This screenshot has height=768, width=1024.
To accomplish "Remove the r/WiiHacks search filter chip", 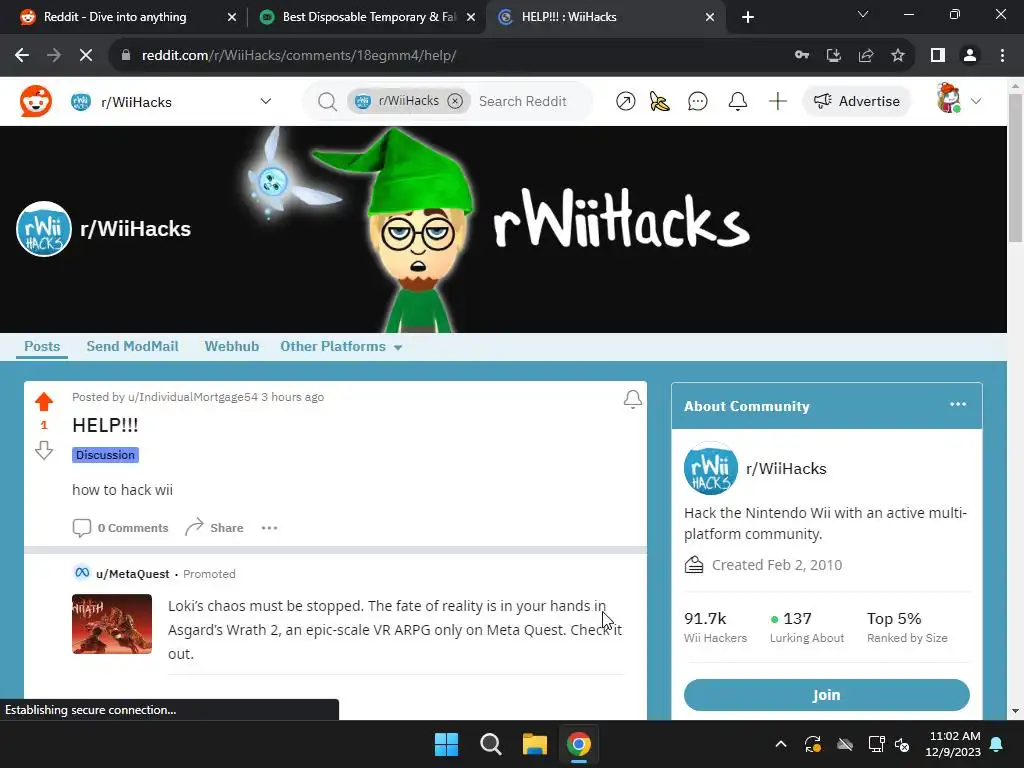I will click(x=455, y=101).
